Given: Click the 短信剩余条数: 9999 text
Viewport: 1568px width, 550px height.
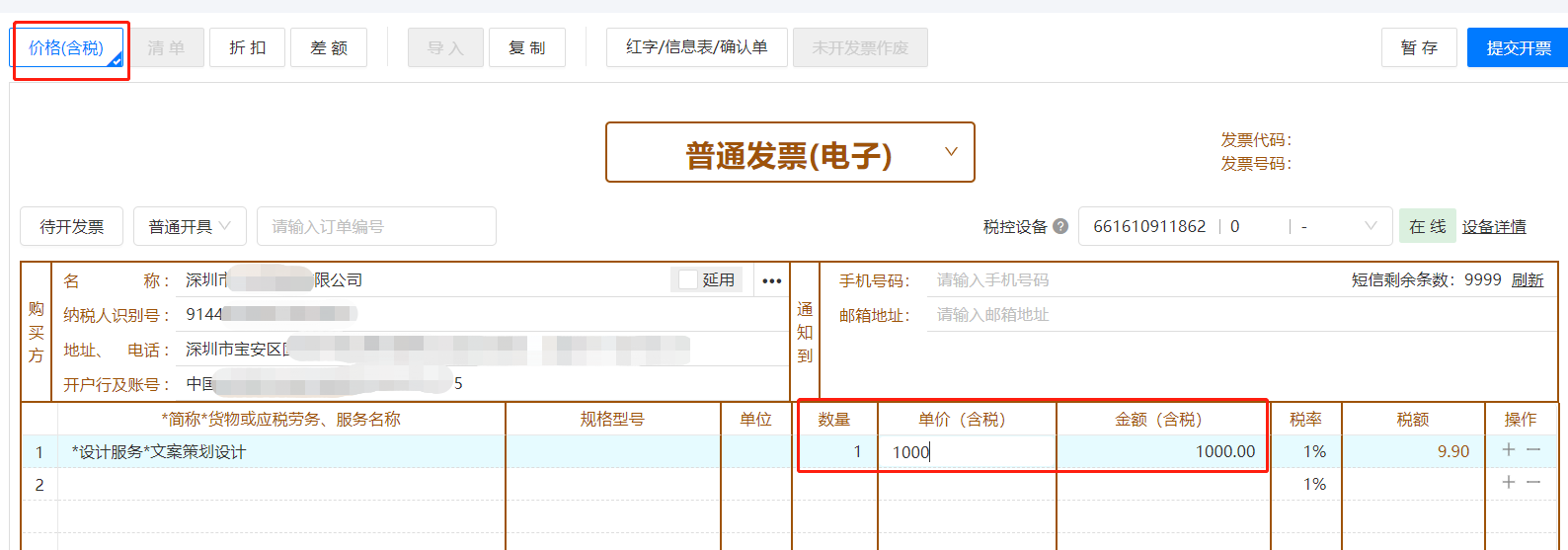Looking at the screenshot, I should click(x=1426, y=280).
